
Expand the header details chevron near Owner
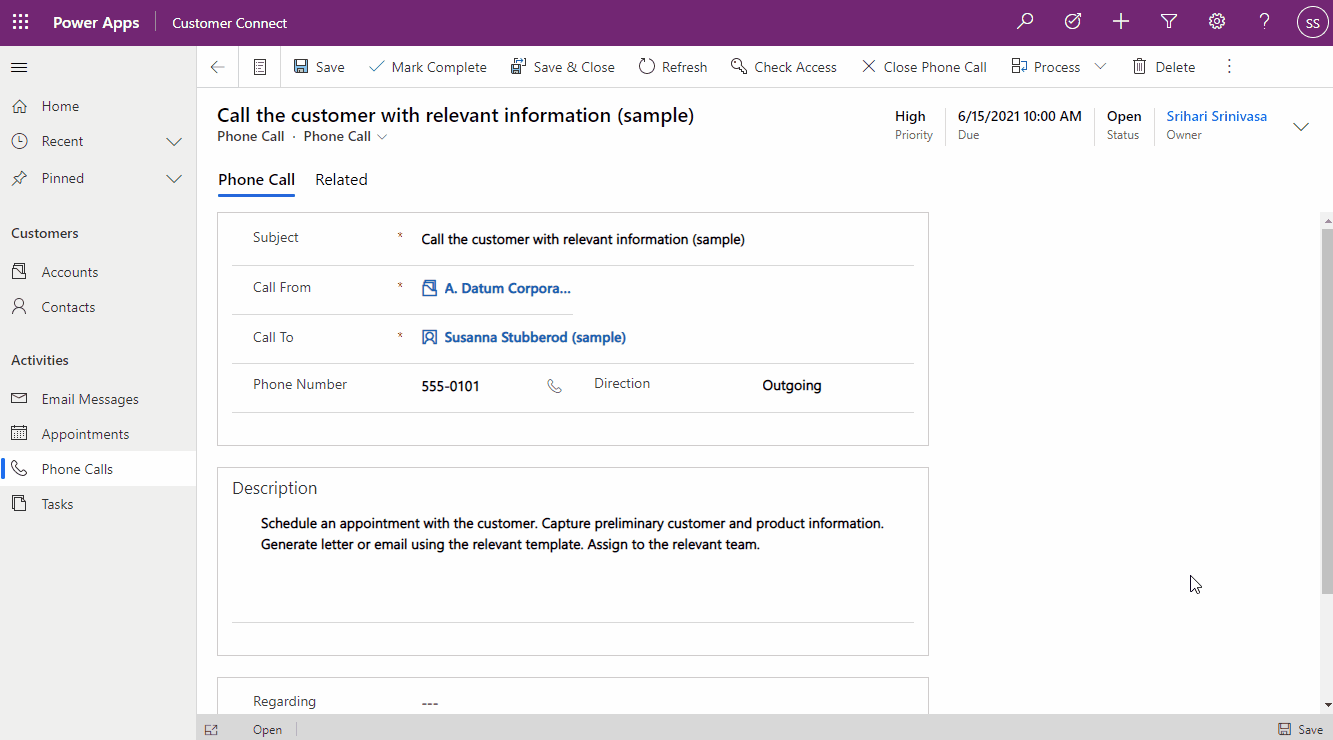tap(1301, 127)
